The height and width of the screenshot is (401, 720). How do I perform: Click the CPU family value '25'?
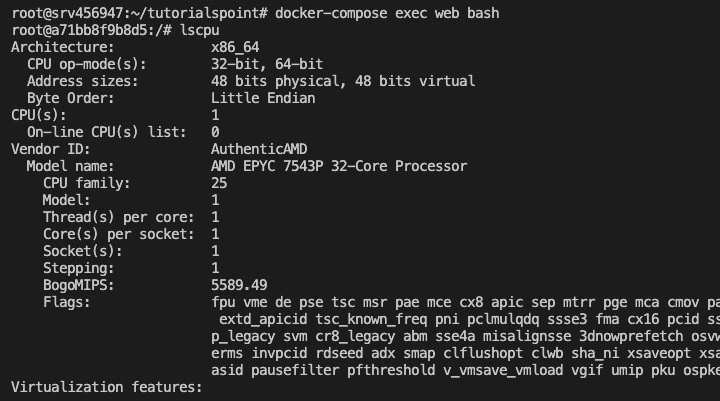219,183
